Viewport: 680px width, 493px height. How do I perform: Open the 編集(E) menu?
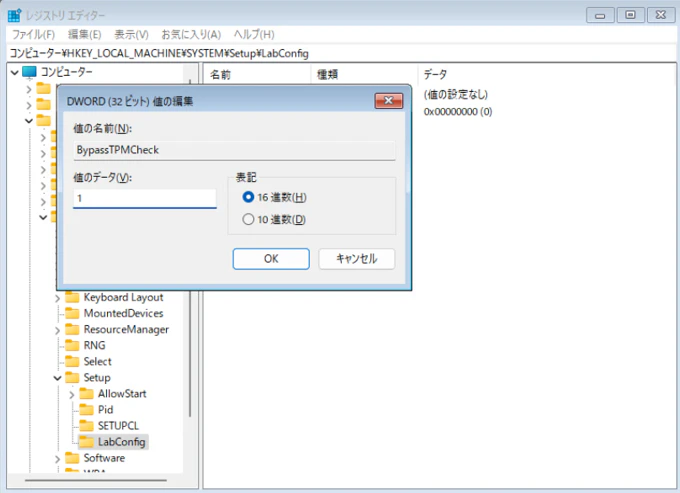click(x=85, y=34)
